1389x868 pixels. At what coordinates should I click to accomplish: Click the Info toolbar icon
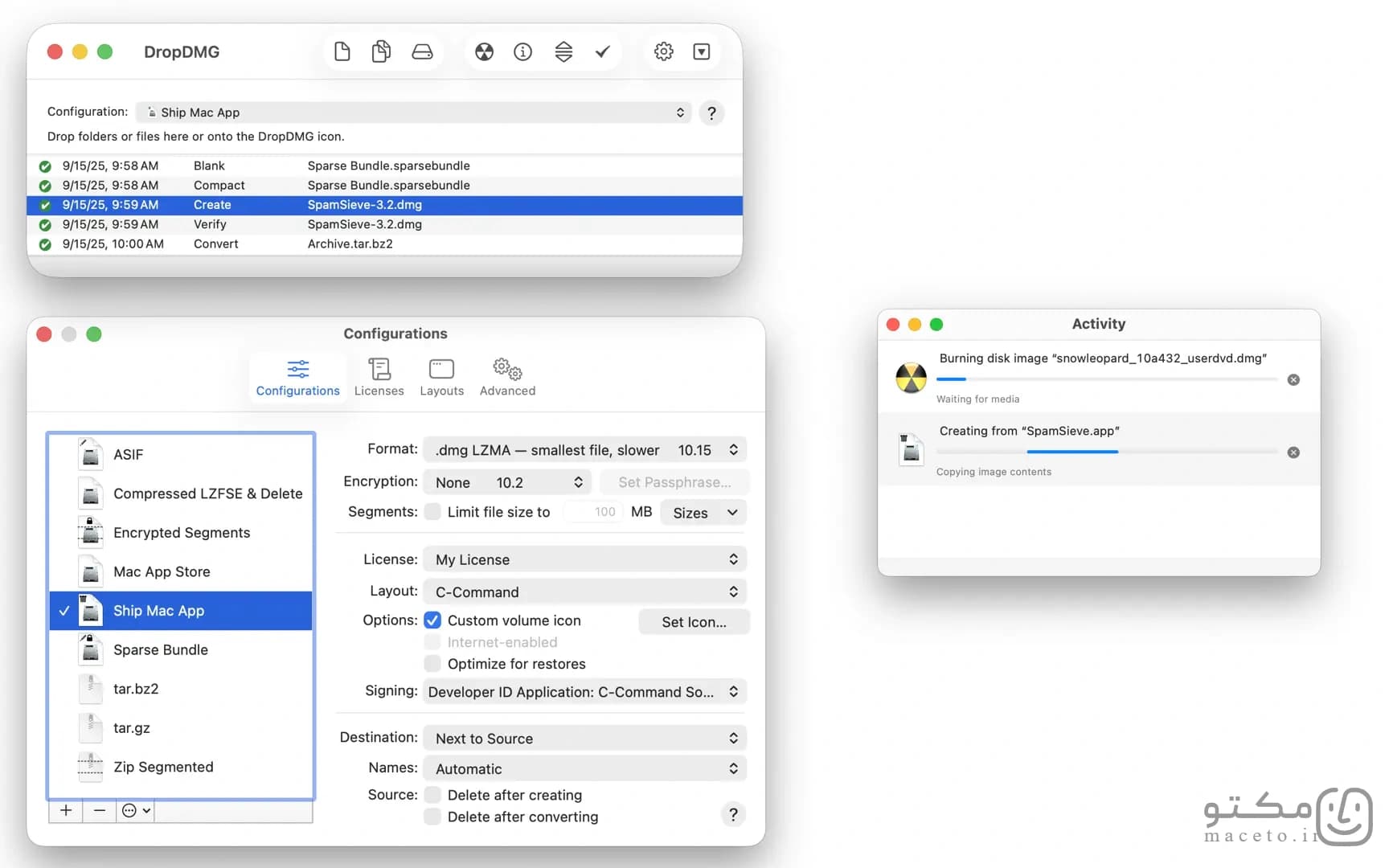523,51
